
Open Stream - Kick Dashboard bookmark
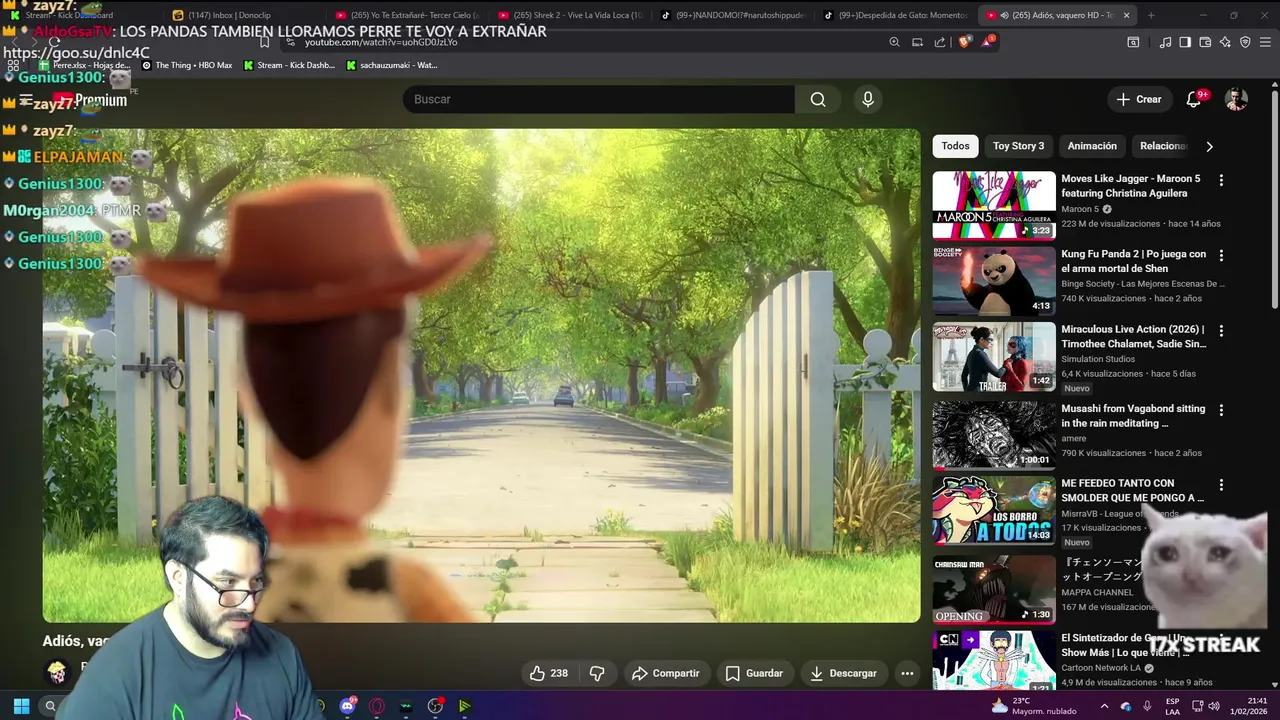click(290, 65)
